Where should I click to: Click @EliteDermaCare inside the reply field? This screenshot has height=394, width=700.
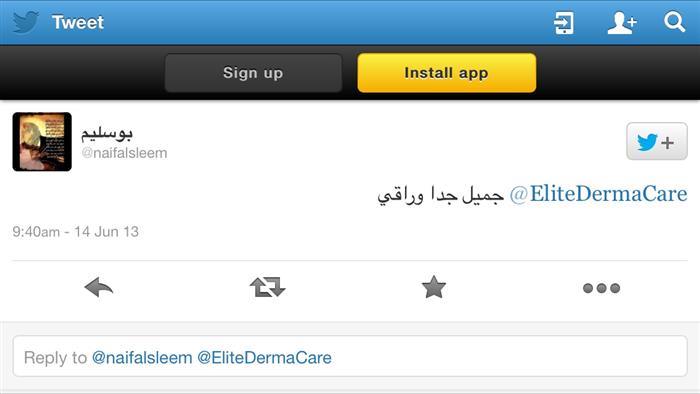(264, 357)
